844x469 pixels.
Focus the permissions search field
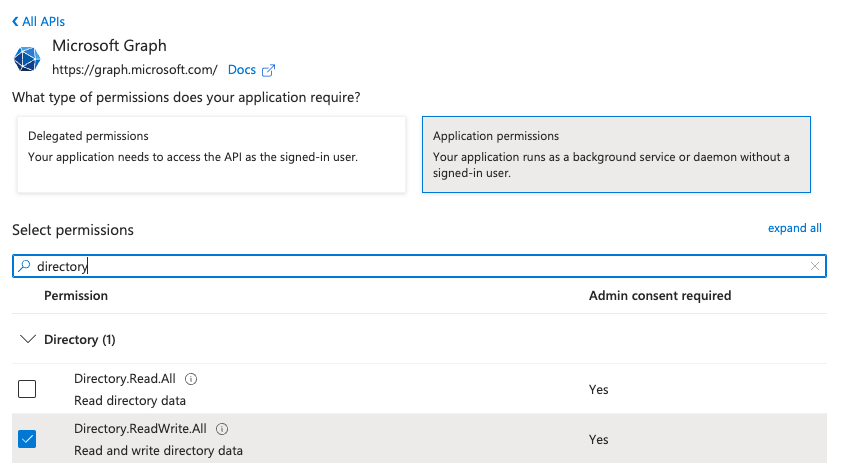[x=419, y=266]
